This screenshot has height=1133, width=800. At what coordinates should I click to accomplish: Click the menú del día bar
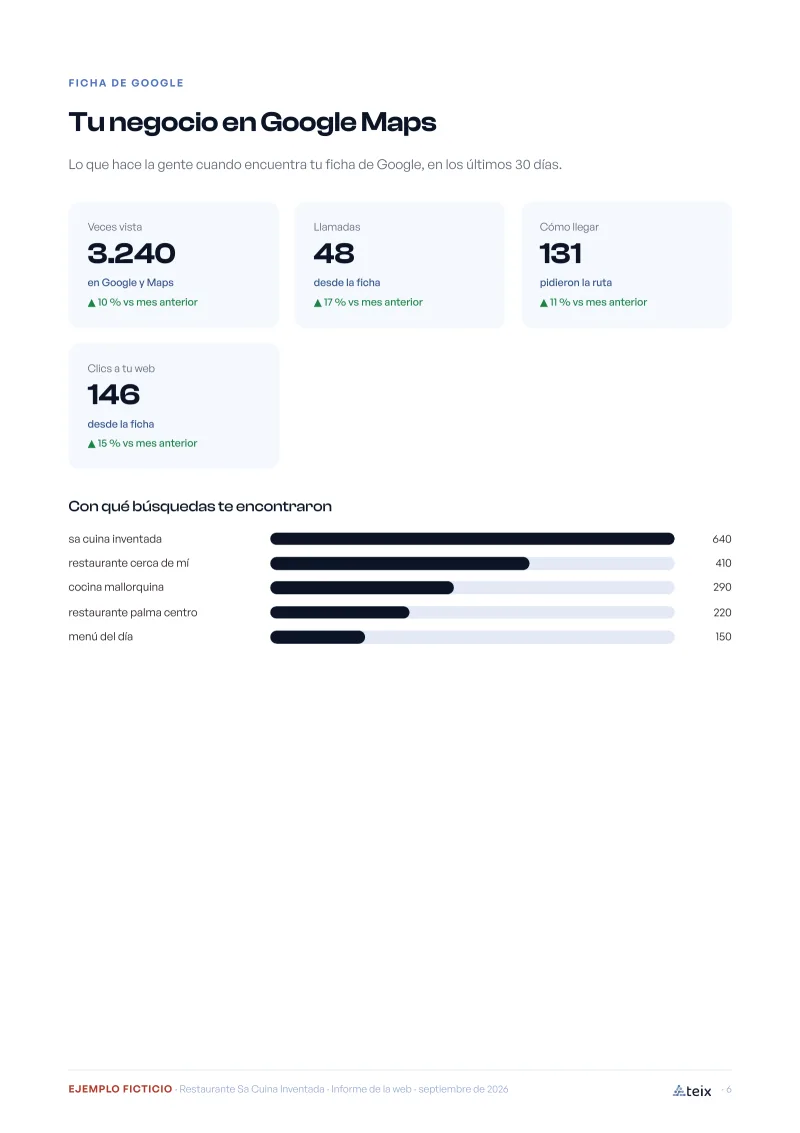[472, 637]
